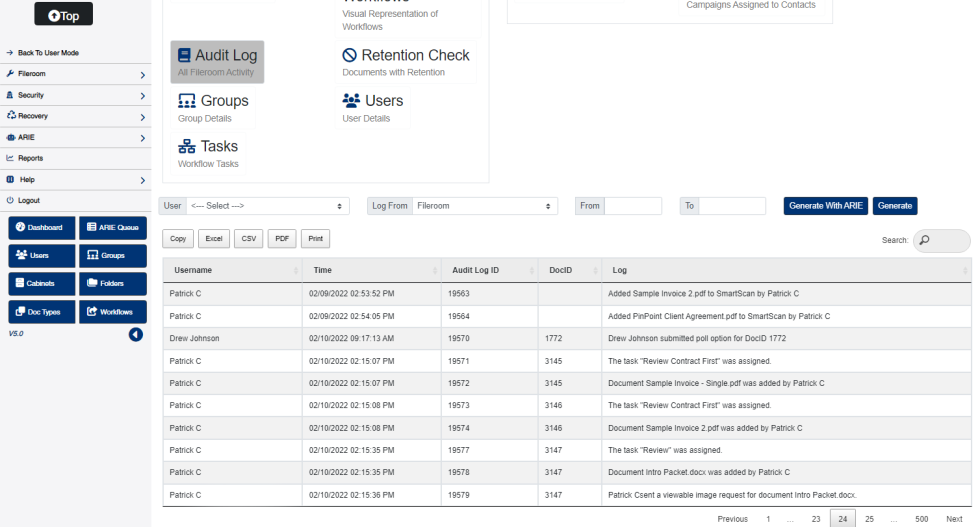Viewport: 980px width, 527px height.
Task: Go to page 25 in pagination
Action: 869,519
